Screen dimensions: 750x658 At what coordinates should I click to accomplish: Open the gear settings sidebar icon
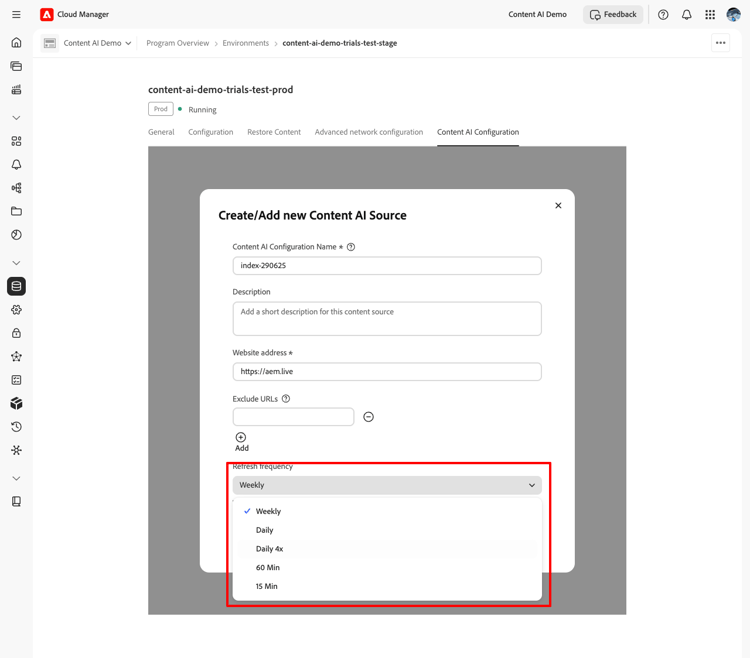[x=16, y=310]
